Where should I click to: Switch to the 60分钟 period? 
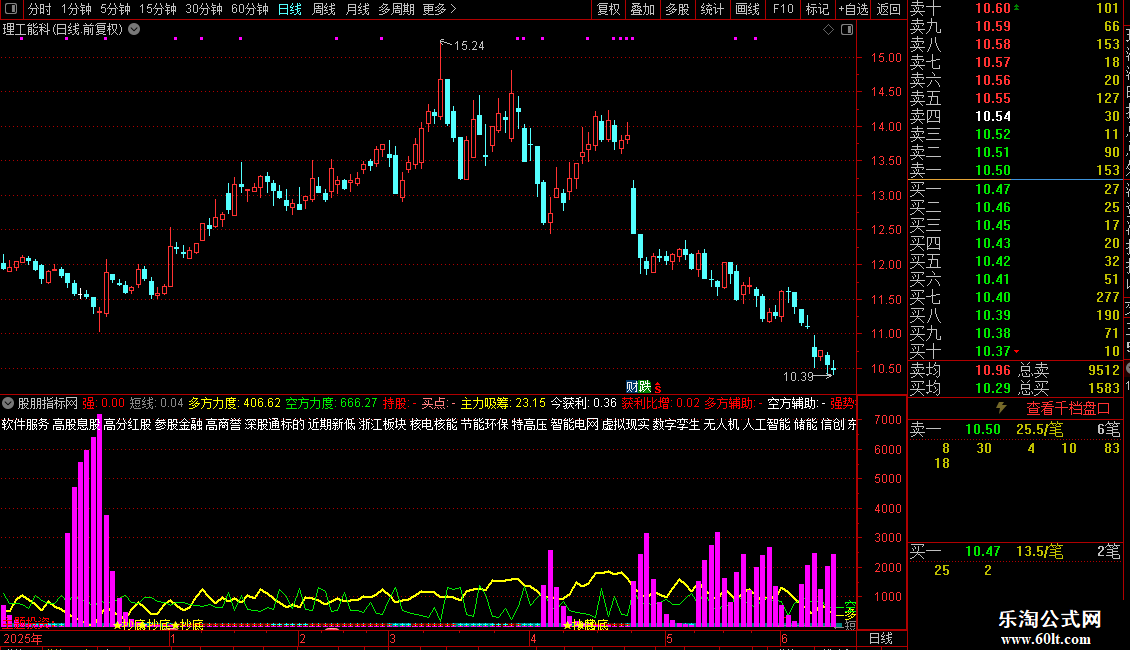(x=249, y=9)
